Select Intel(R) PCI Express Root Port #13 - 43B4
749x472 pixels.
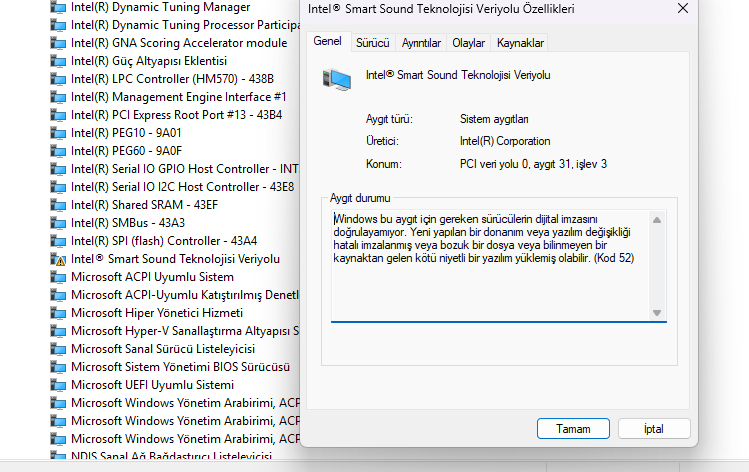pyautogui.click(x=177, y=115)
